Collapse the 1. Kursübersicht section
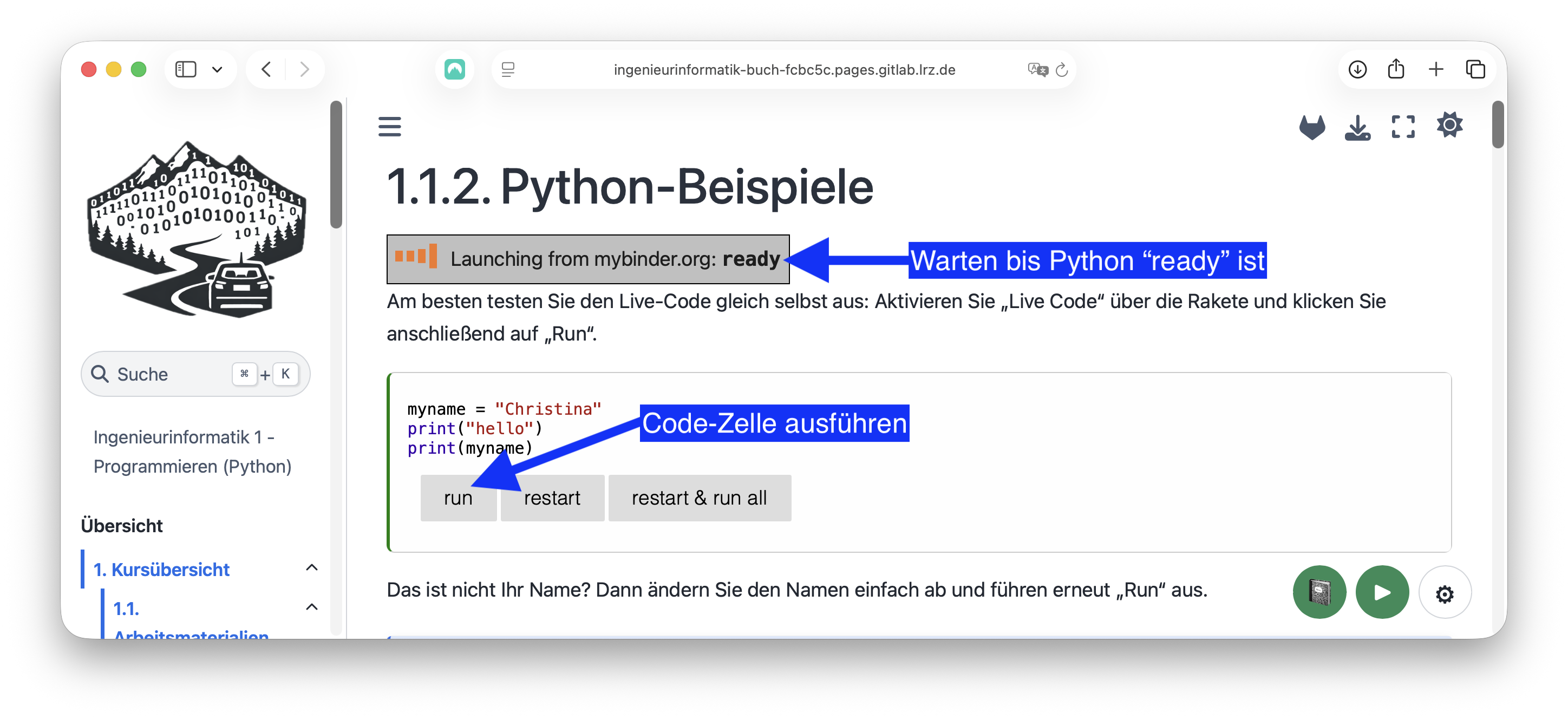1568x719 pixels. [x=312, y=568]
